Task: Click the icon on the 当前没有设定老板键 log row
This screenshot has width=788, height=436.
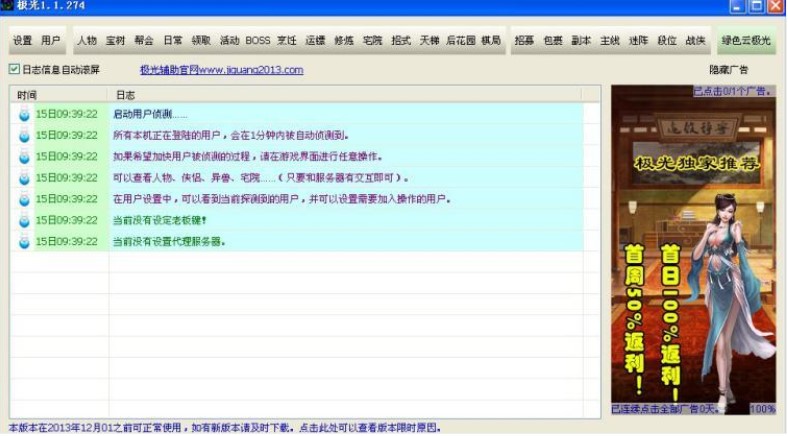Action: pos(24,220)
